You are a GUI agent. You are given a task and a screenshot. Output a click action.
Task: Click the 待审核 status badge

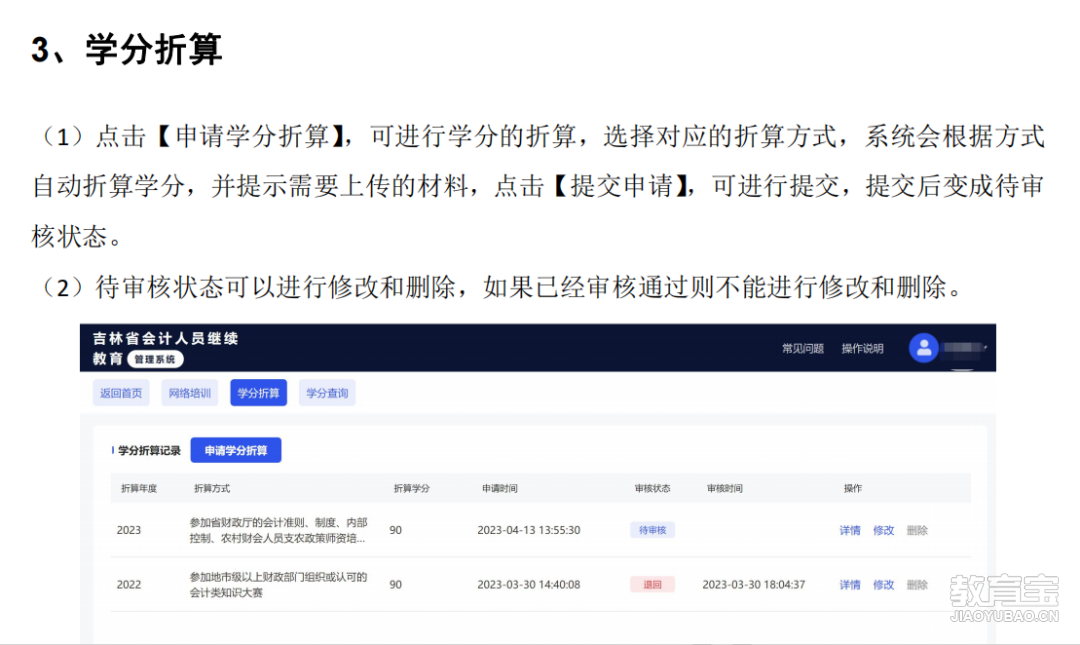tap(652, 530)
